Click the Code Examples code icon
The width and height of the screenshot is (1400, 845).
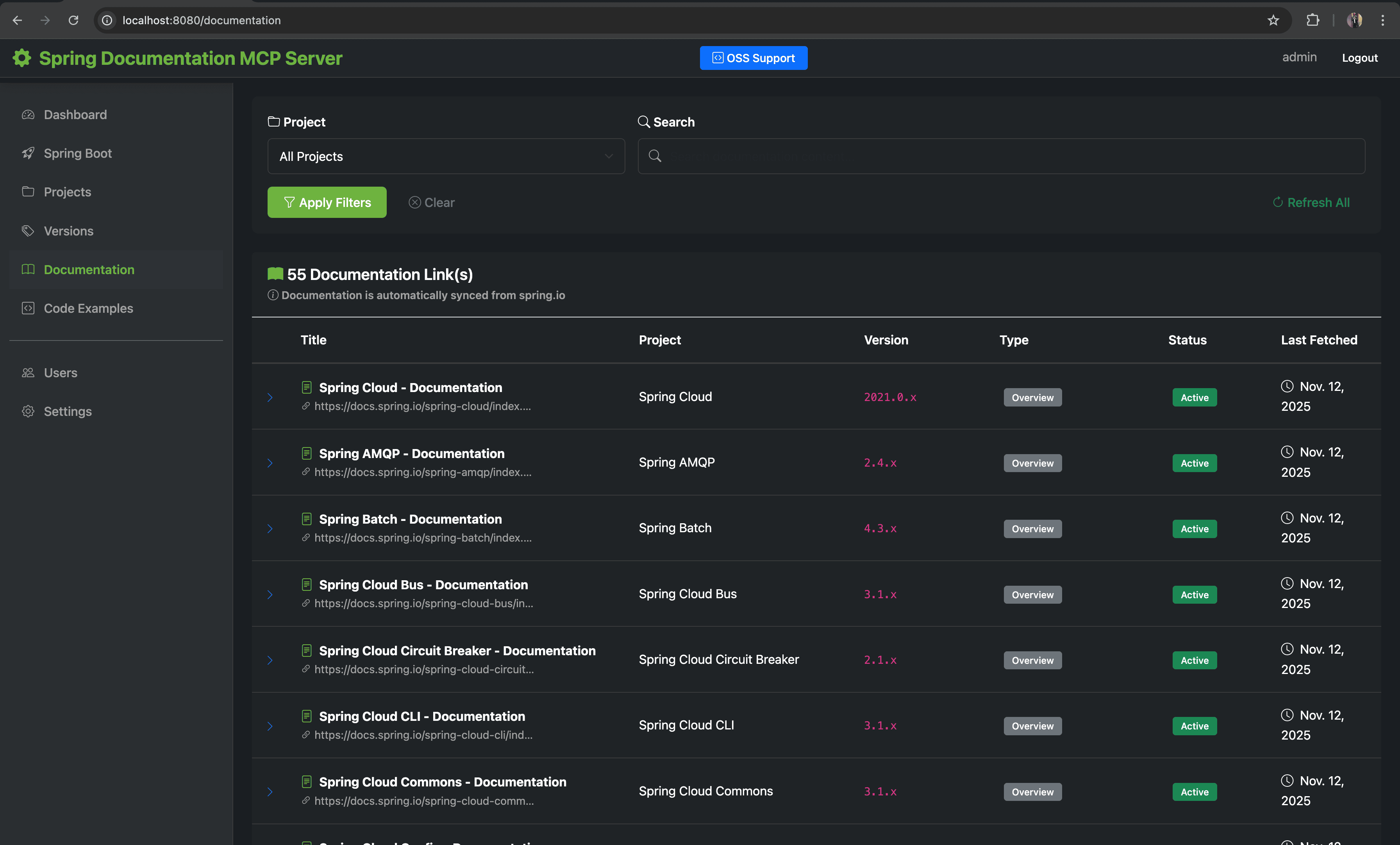tap(28, 308)
